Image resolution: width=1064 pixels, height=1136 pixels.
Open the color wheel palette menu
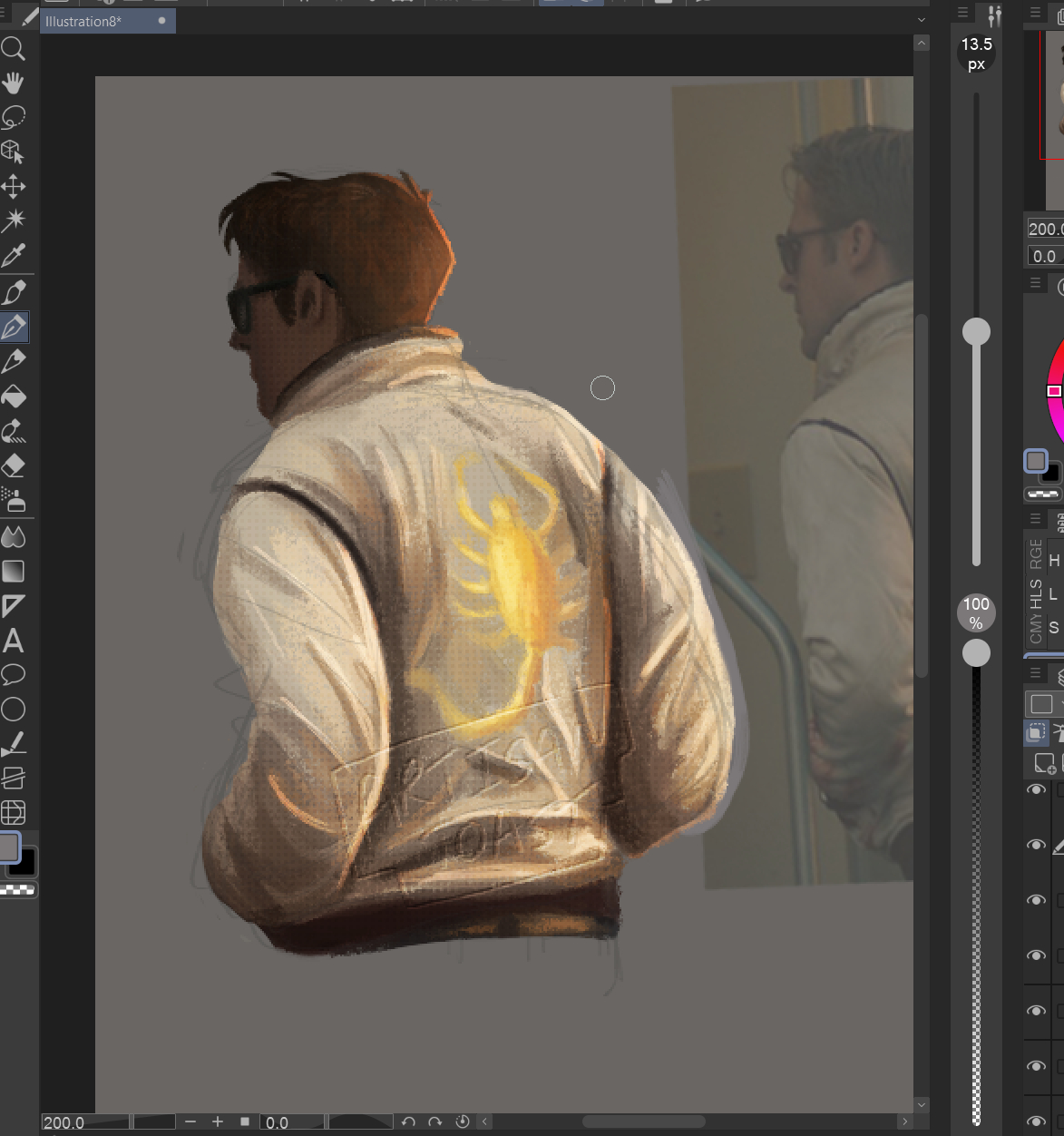1035,283
